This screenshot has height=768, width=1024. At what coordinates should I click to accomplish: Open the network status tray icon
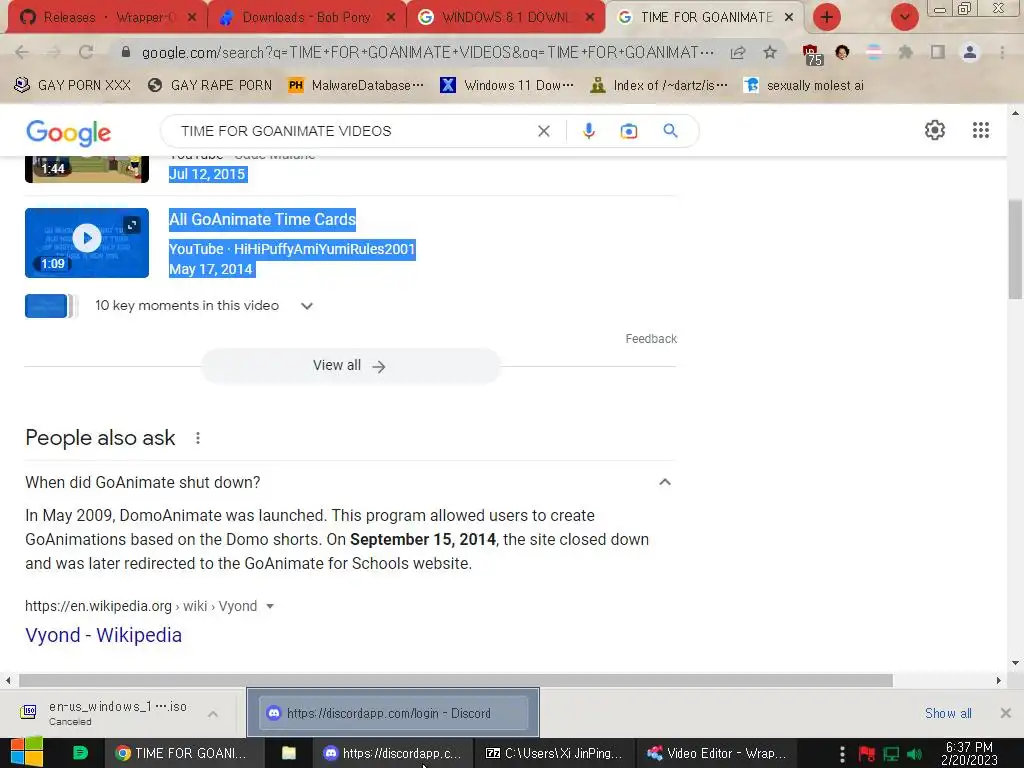tap(891, 754)
